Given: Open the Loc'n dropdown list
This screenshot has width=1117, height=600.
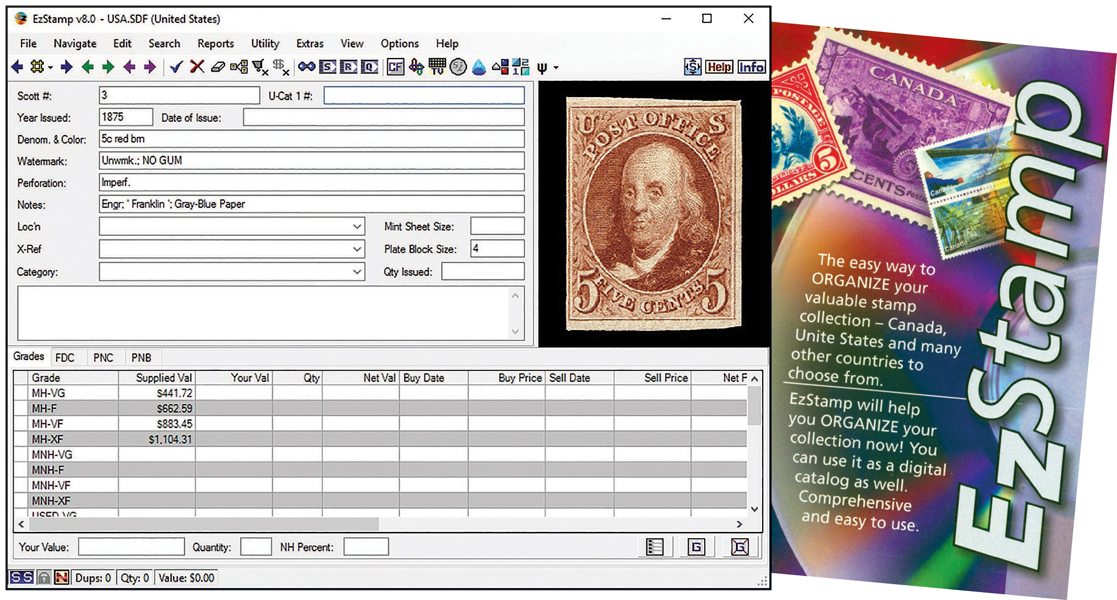Looking at the screenshot, I should [358, 227].
